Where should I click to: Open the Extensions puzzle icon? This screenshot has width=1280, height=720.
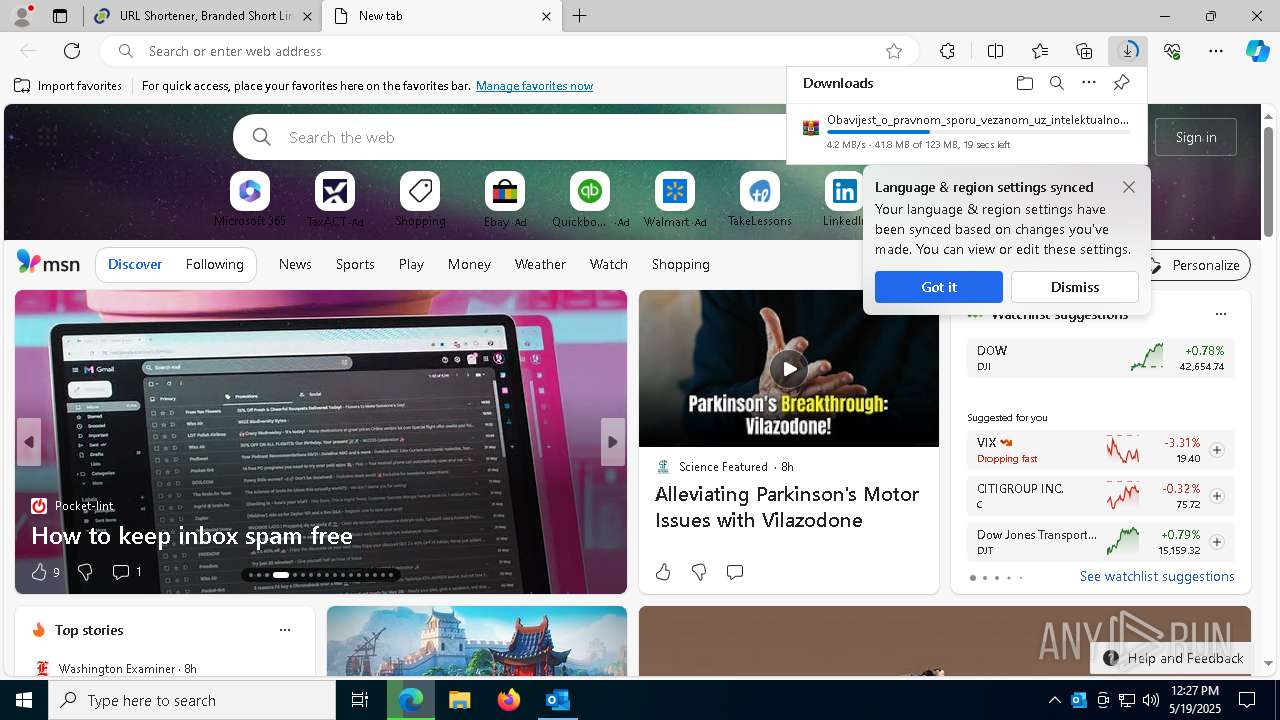point(947,51)
